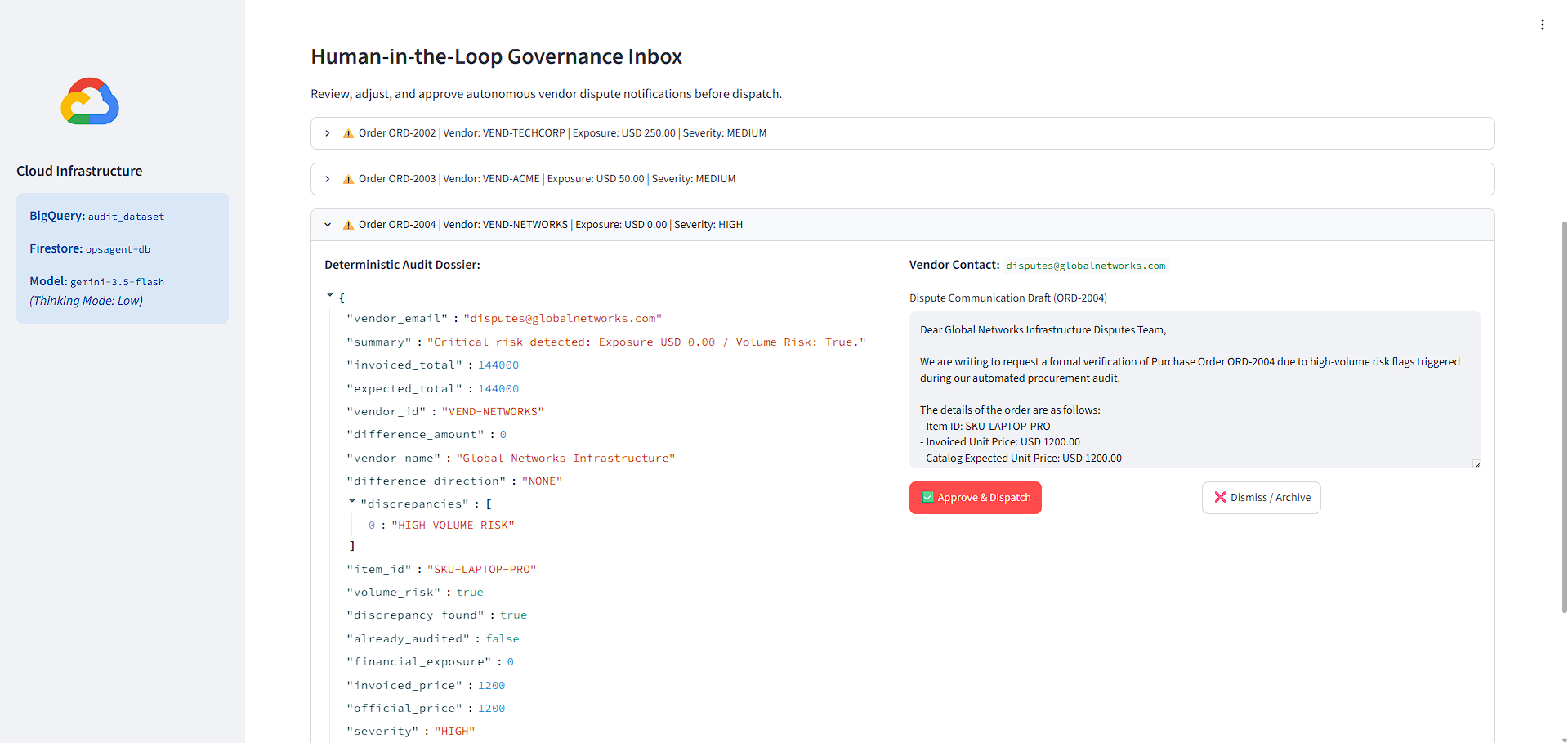Collapse the Order ORD-2004 panel
1568x743 pixels.
pyautogui.click(x=903, y=225)
